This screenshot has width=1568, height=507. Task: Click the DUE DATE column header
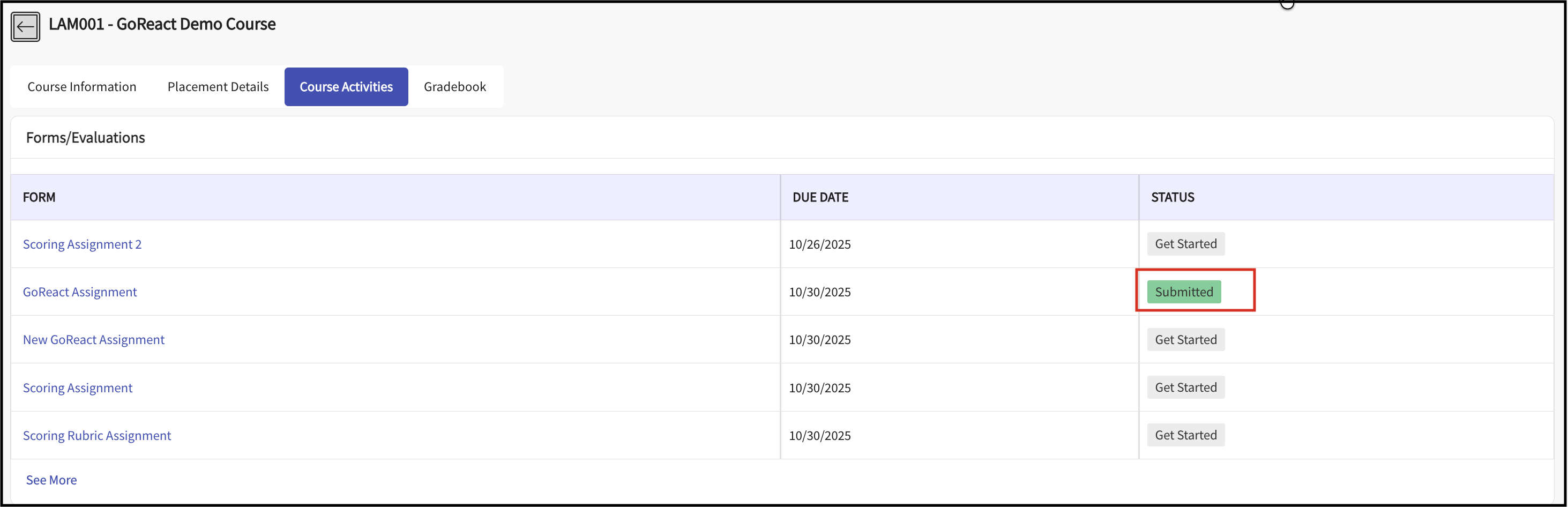click(x=820, y=197)
